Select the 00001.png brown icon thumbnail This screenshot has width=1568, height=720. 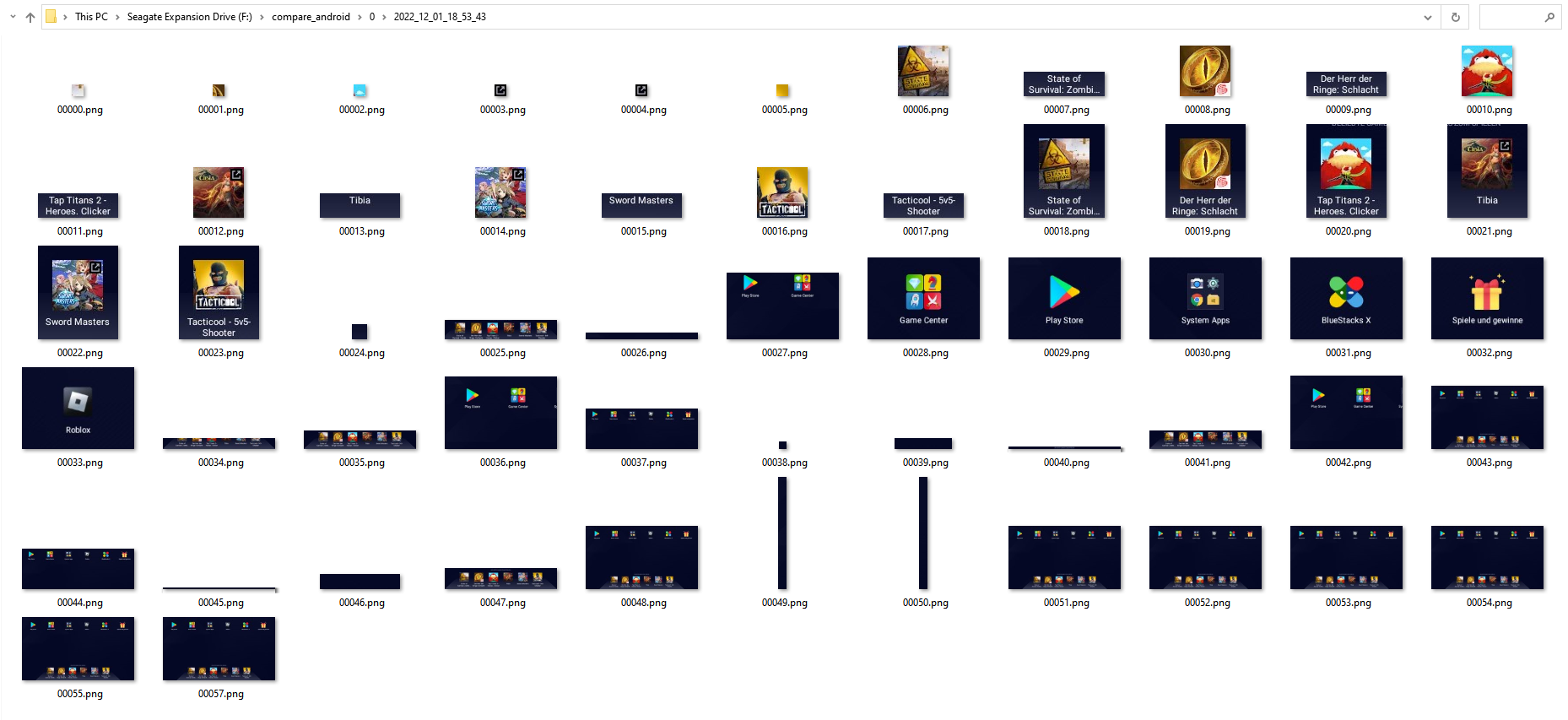pyautogui.click(x=219, y=90)
